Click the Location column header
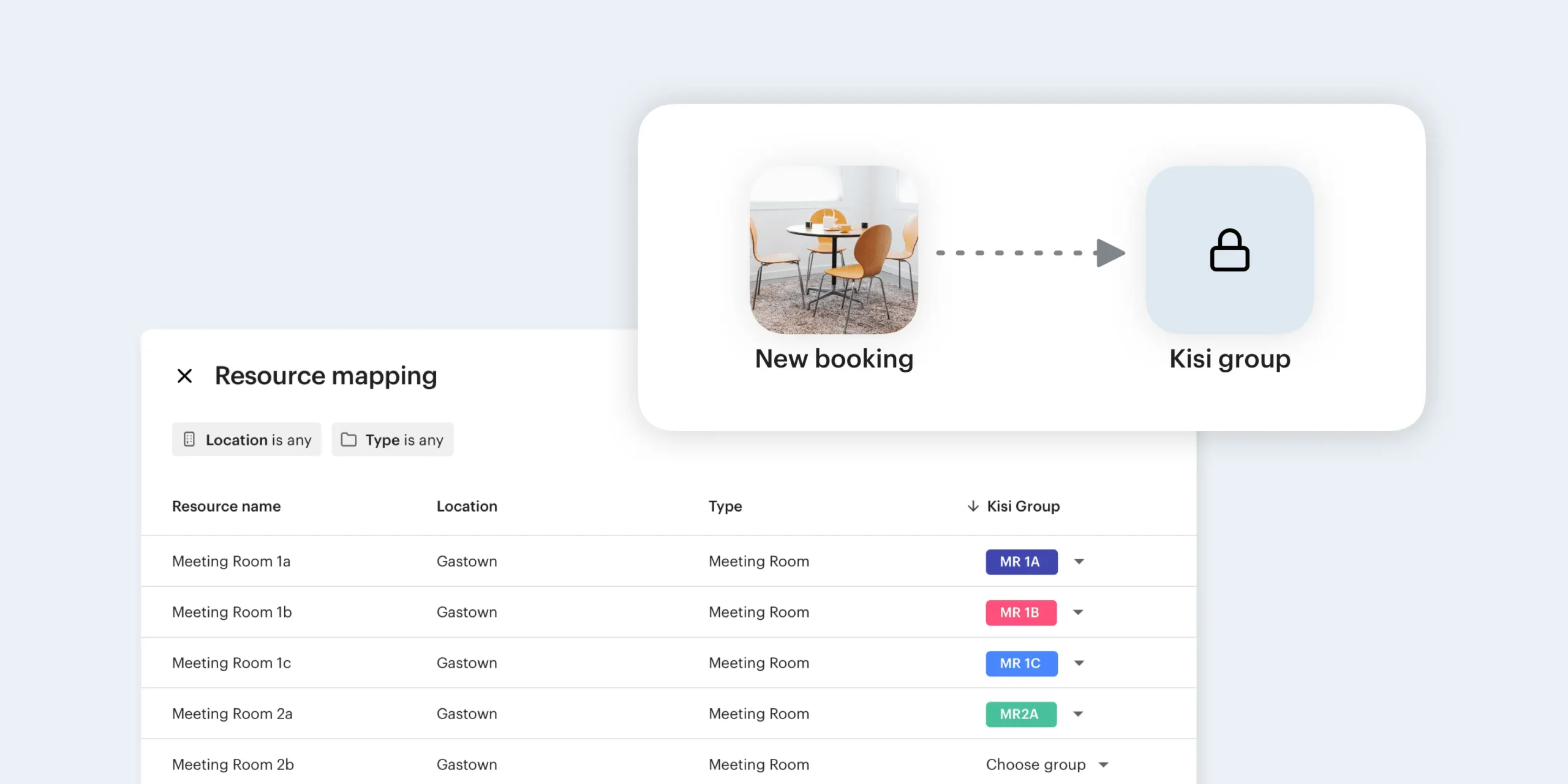Viewport: 1568px width, 784px height. click(467, 506)
